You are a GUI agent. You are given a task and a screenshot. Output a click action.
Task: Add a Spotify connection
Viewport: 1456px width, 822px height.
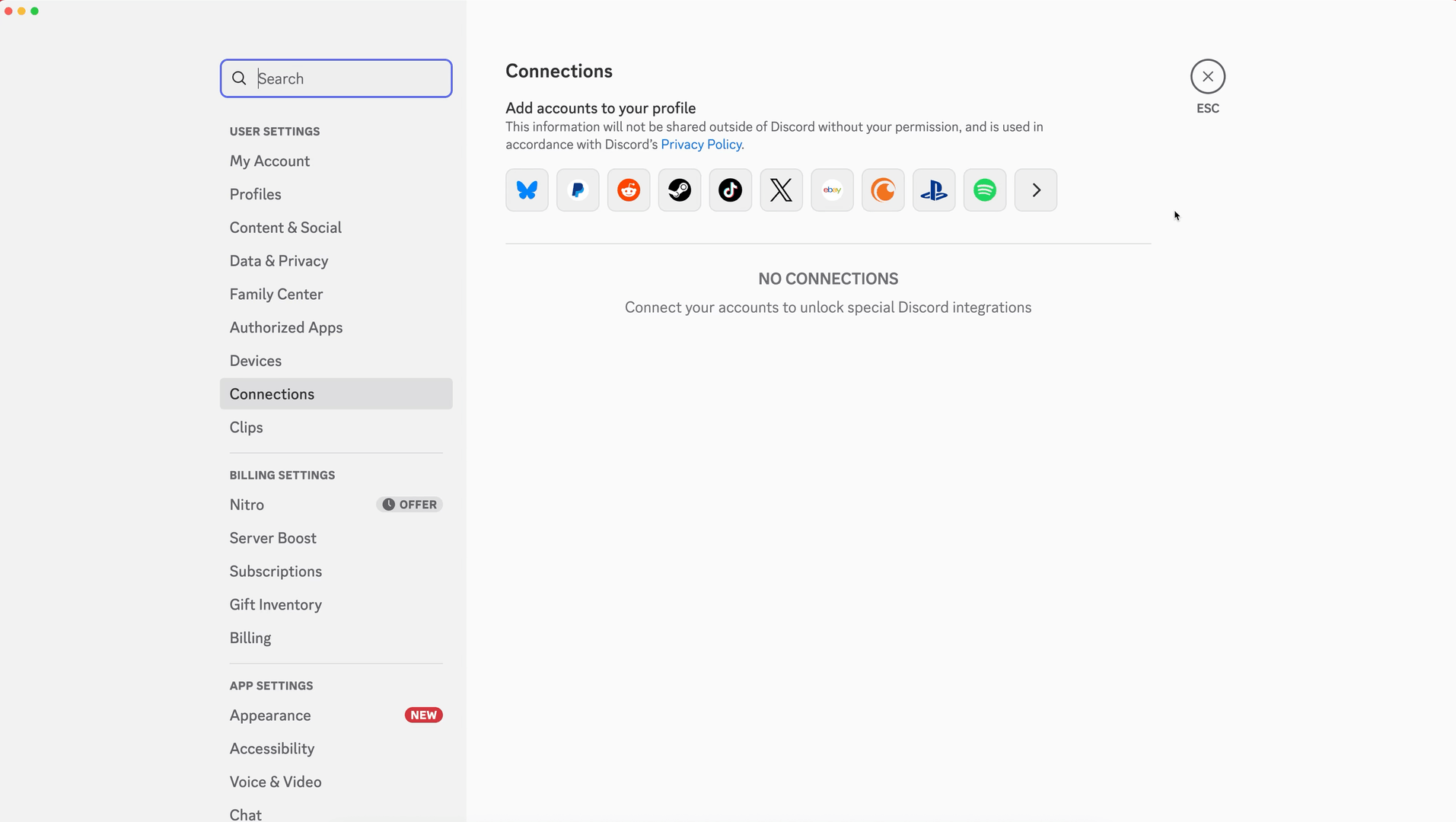[984, 190]
